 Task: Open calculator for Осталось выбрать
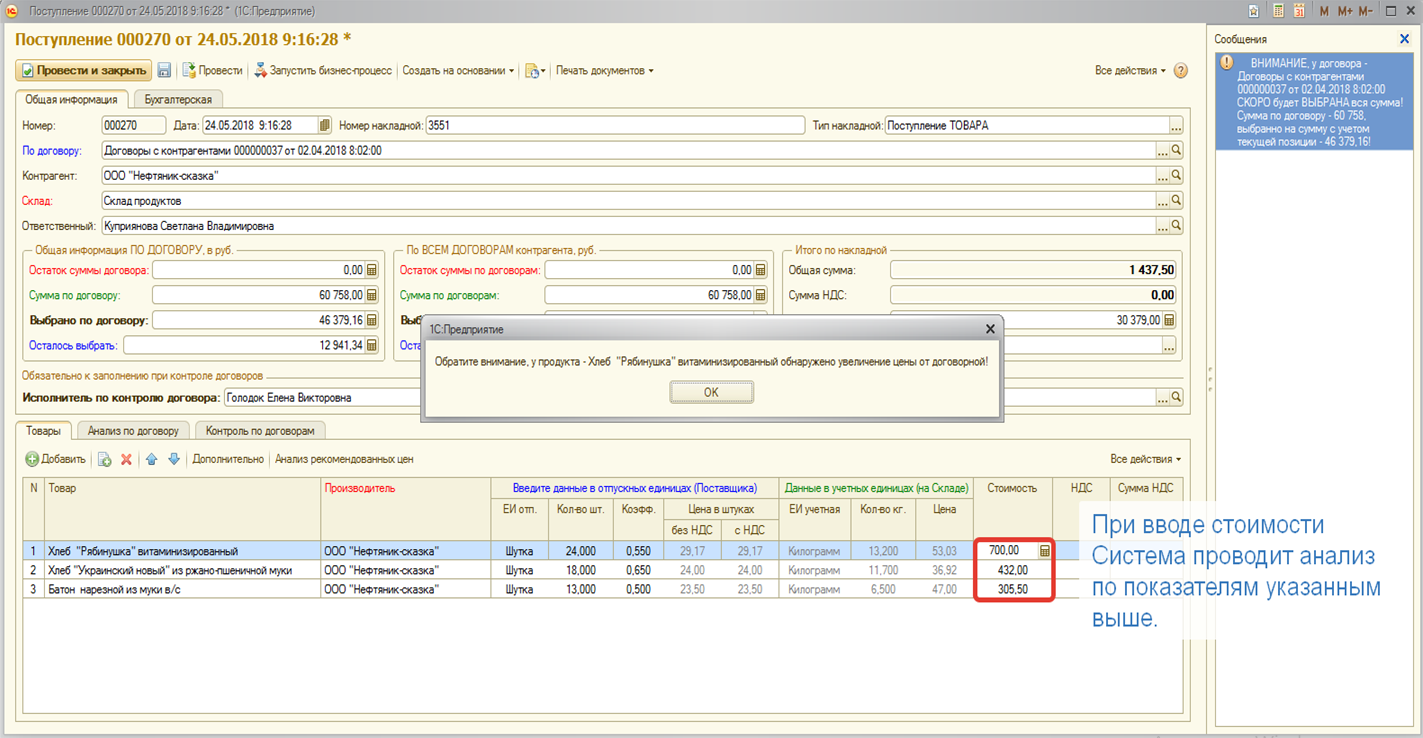[x=371, y=345]
